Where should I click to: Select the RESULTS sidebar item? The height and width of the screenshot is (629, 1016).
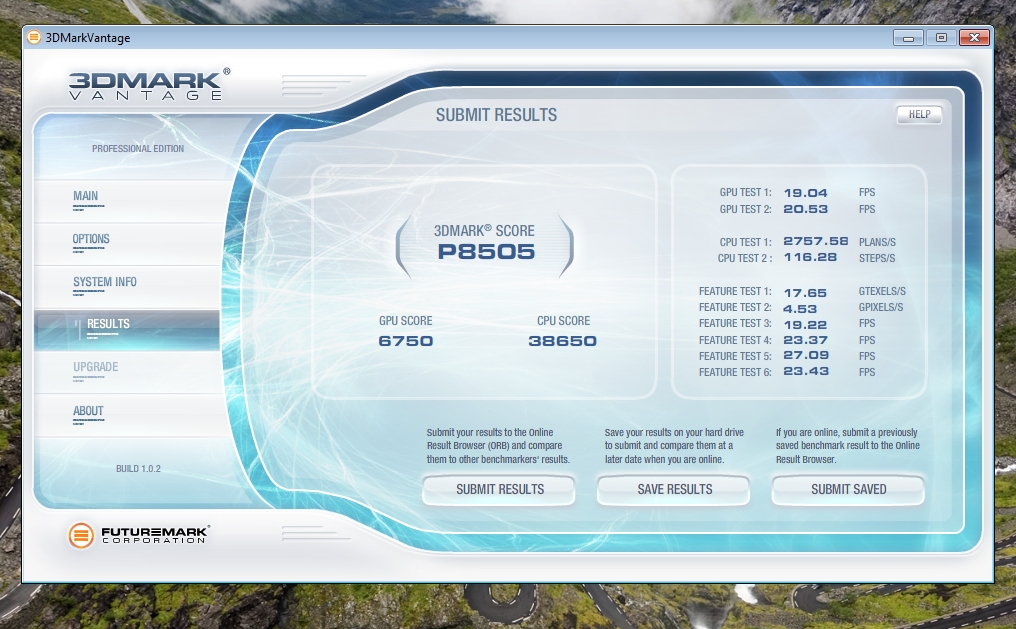[108, 324]
